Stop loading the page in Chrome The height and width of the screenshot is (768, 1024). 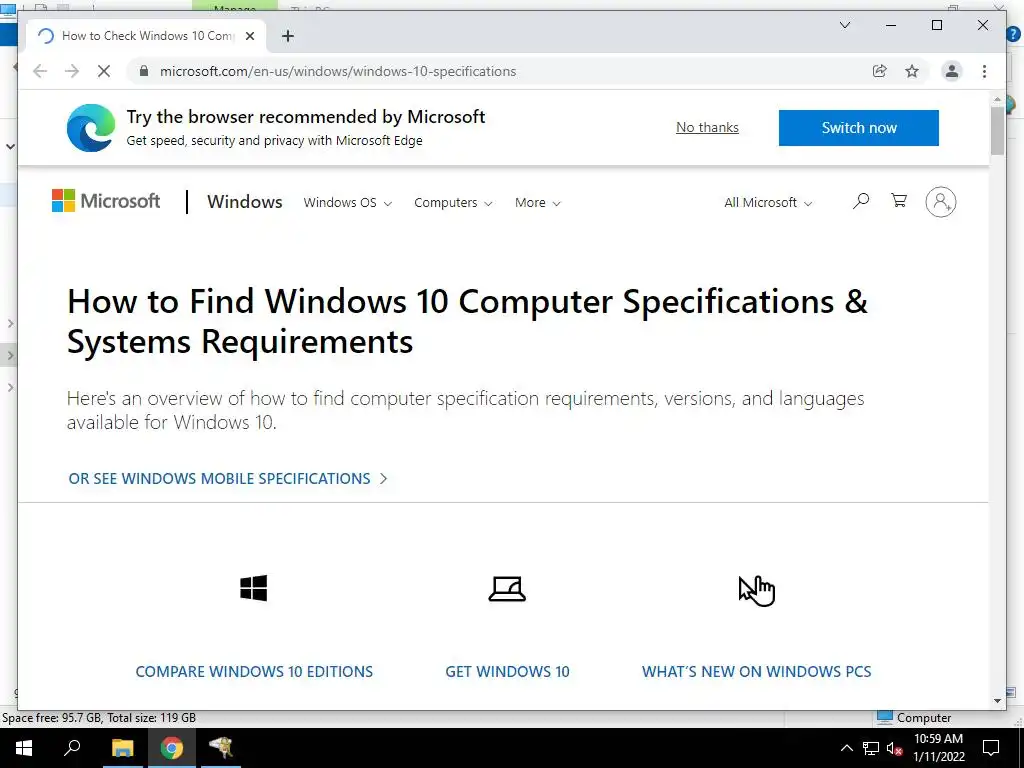tap(104, 71)
